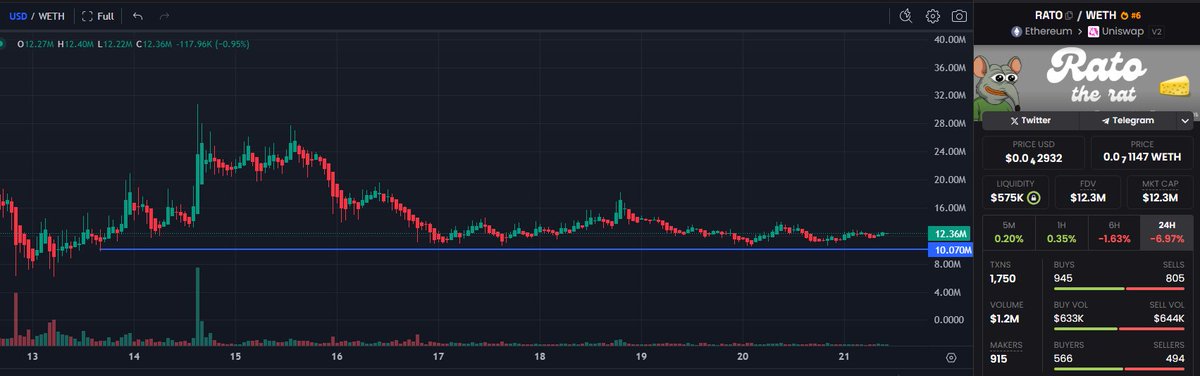
Task: Expand more social links chevron
Action: (x=1185, y=120)
